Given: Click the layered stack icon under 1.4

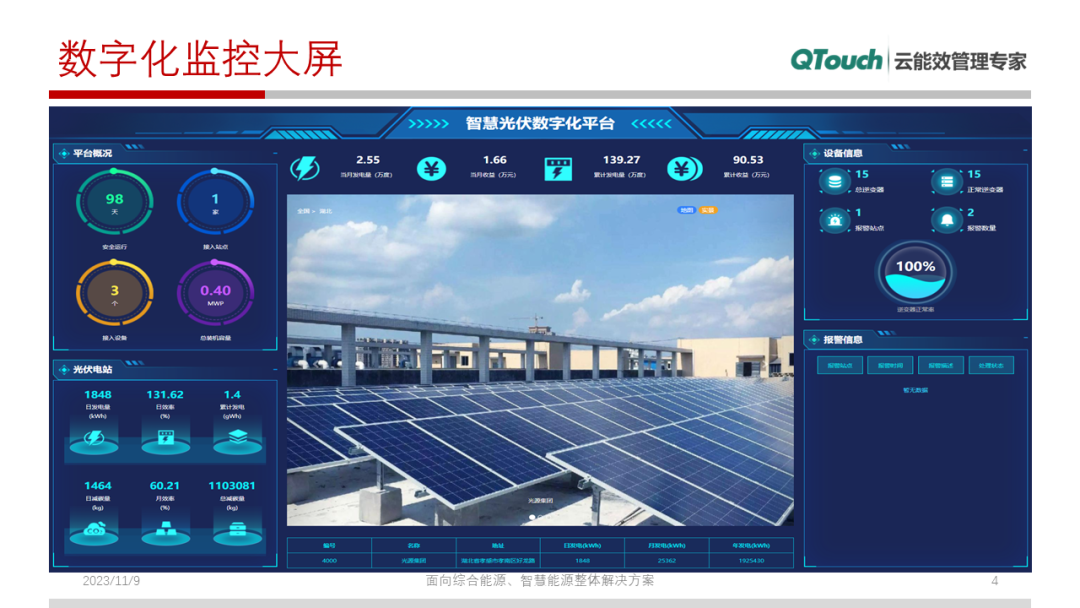Looking at the screenshot, I should pos(238,437).
